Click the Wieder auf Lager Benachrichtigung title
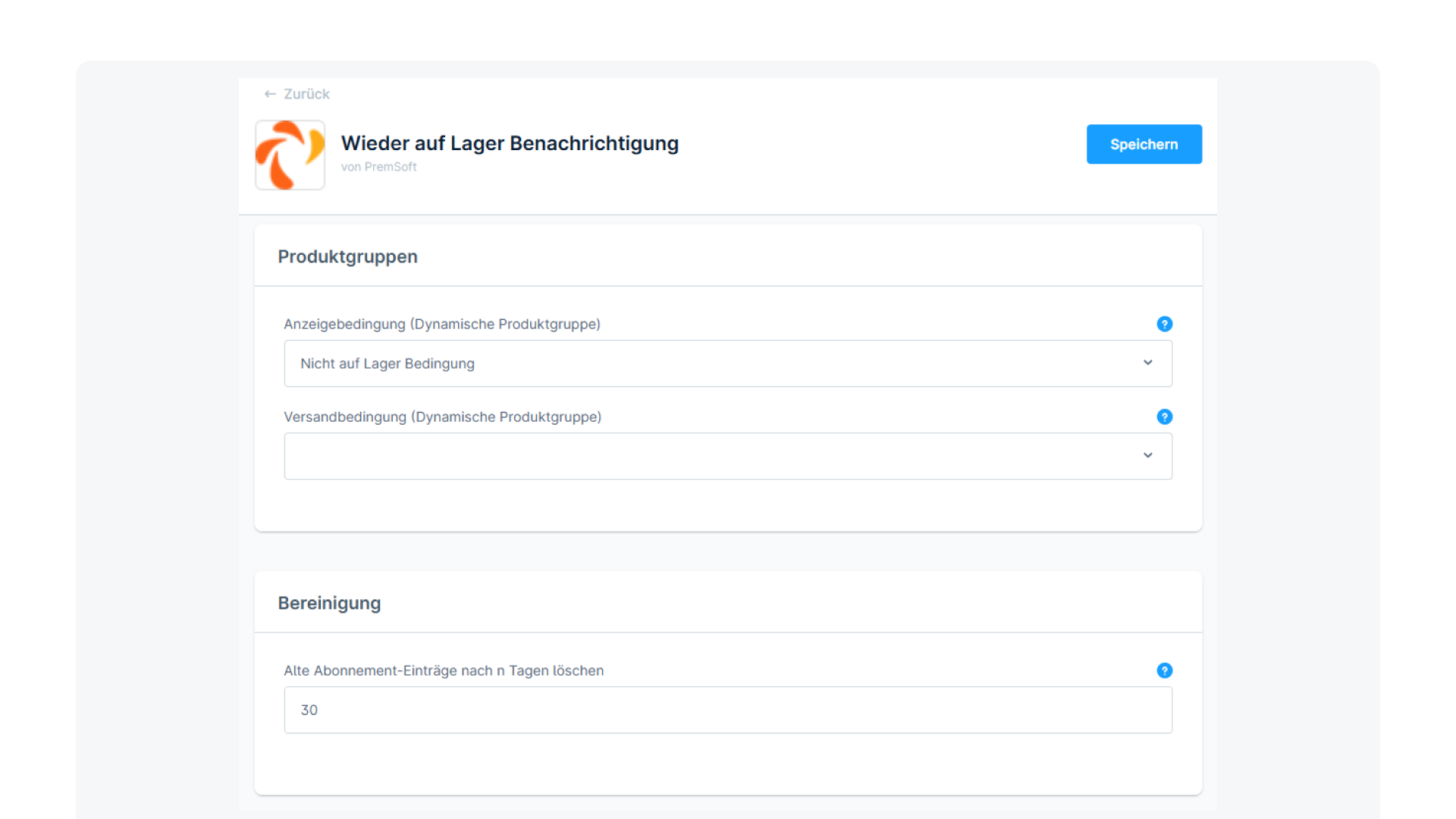This screenshot has width=1456, height=819. point(510,143)
